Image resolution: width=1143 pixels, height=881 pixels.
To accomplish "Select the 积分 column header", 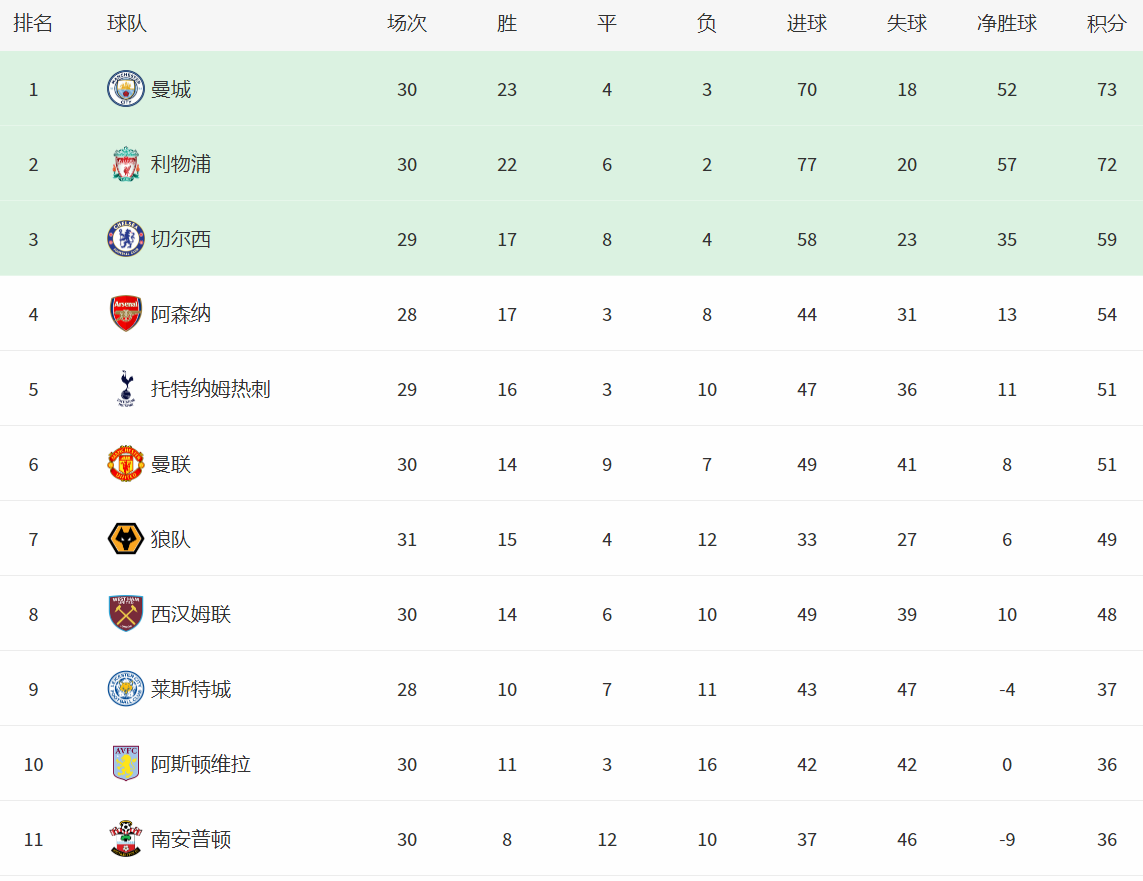I will (1107, 23).
